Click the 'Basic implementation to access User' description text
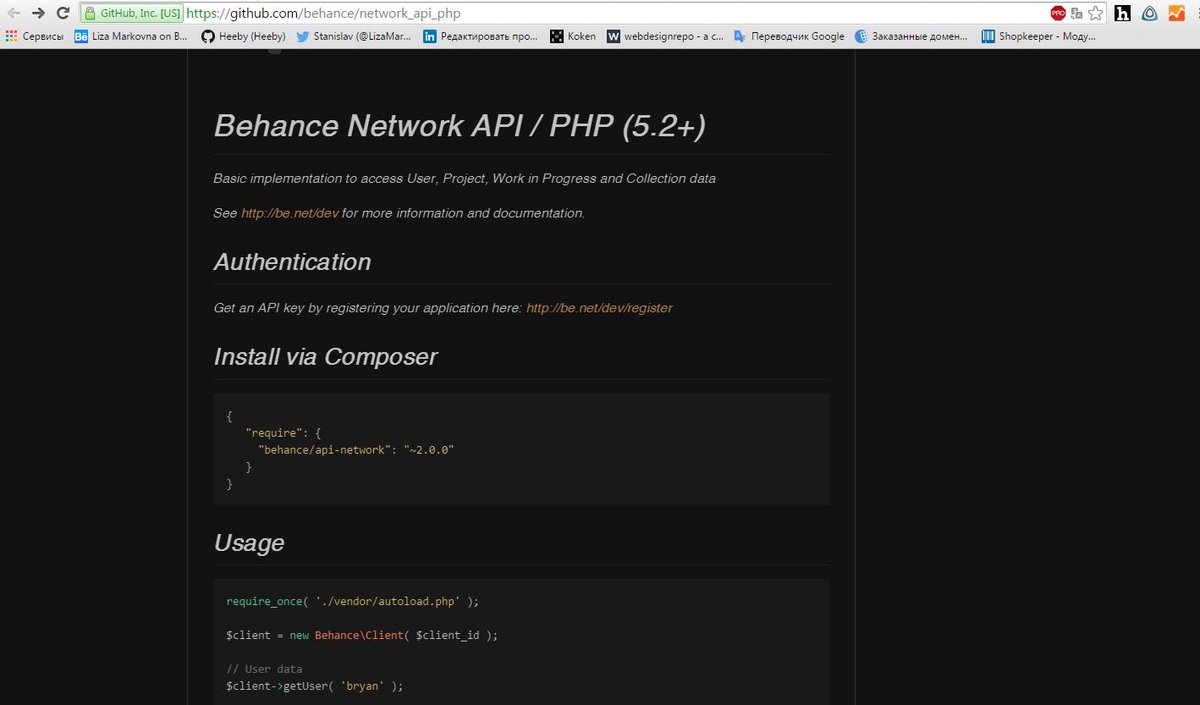This screenshot has height=705, width=1200. pyautogui.click(x=464, y=178)
